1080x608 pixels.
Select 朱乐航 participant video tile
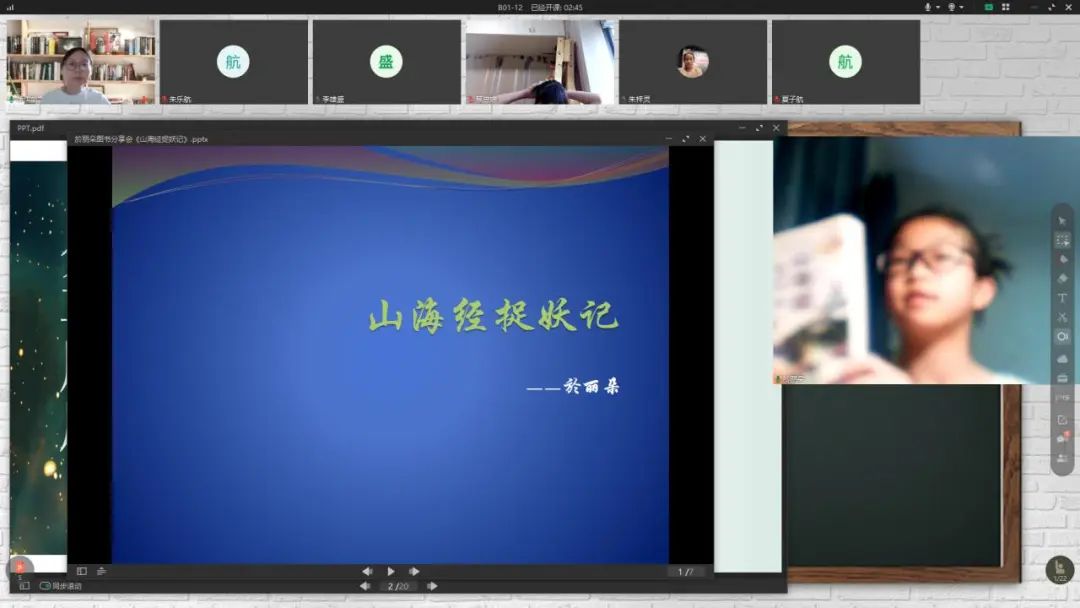click(233, 62)
